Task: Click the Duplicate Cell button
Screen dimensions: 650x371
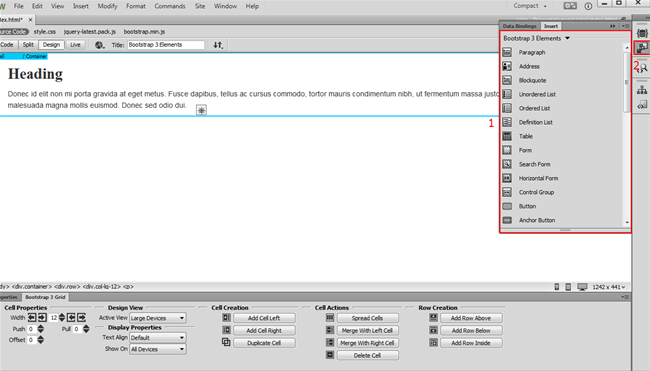Action: tap(264, 343)
